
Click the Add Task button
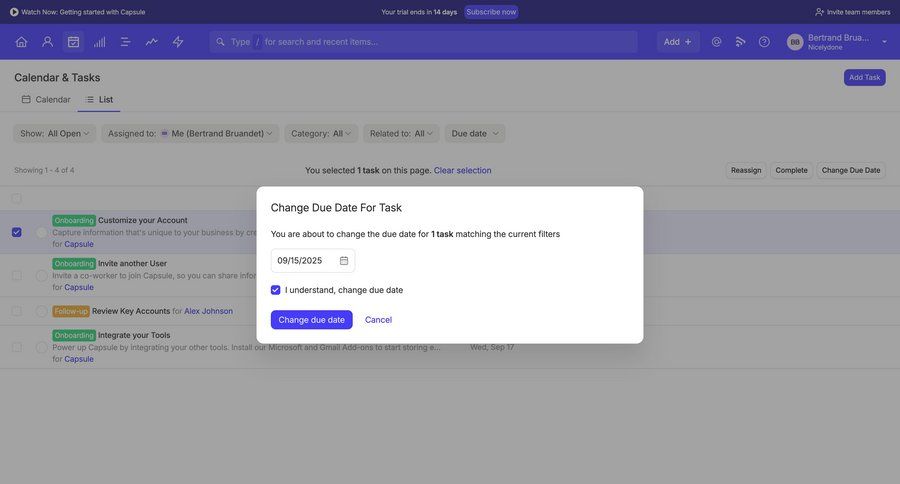click(x=864, y=78)
